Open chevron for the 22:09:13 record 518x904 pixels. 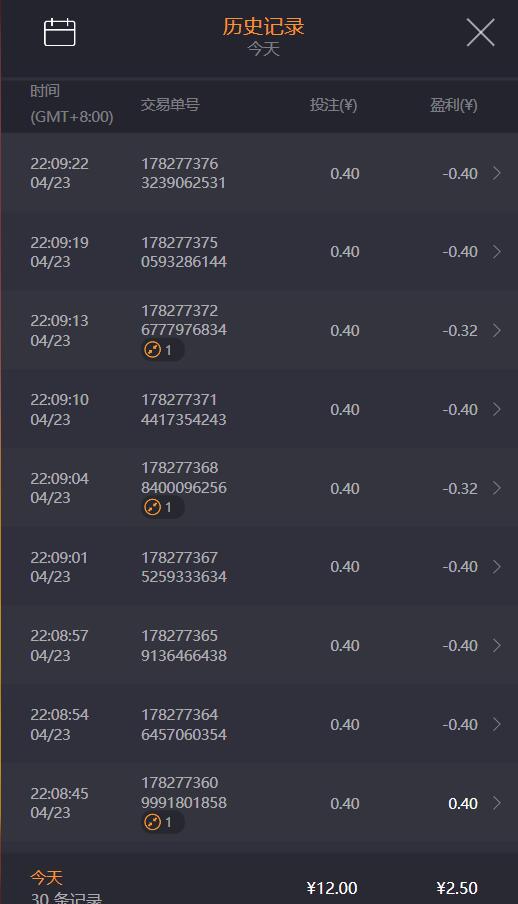point(497,330)
